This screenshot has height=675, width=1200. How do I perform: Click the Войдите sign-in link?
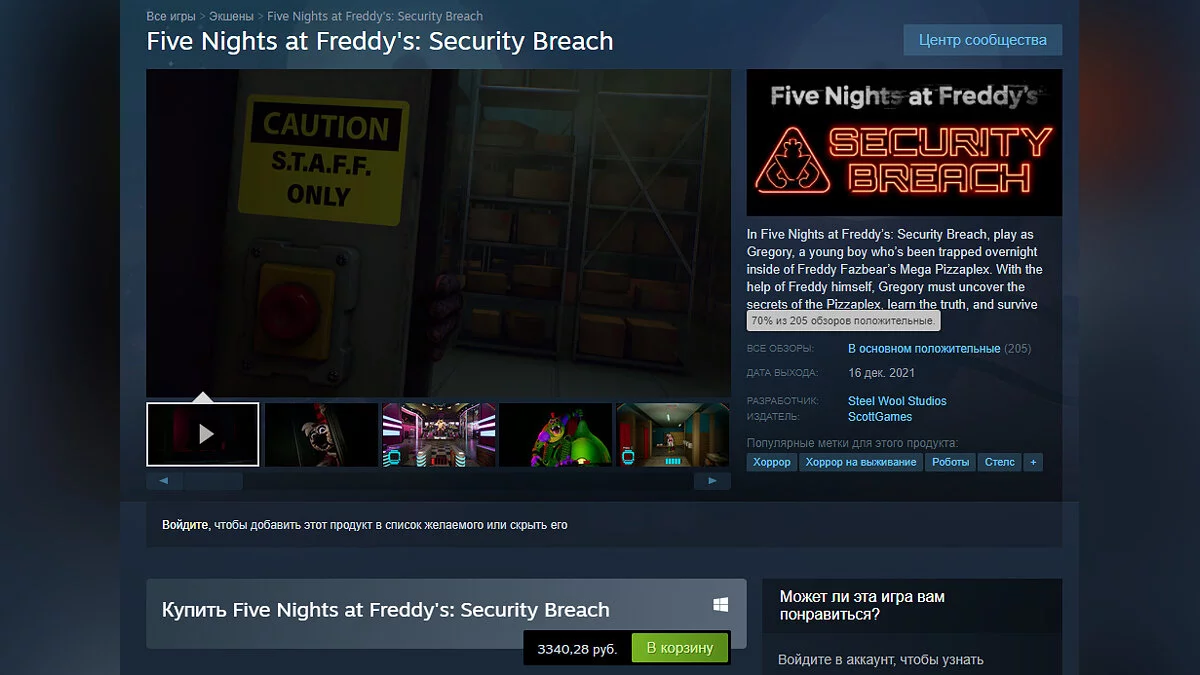click(185, 524)
